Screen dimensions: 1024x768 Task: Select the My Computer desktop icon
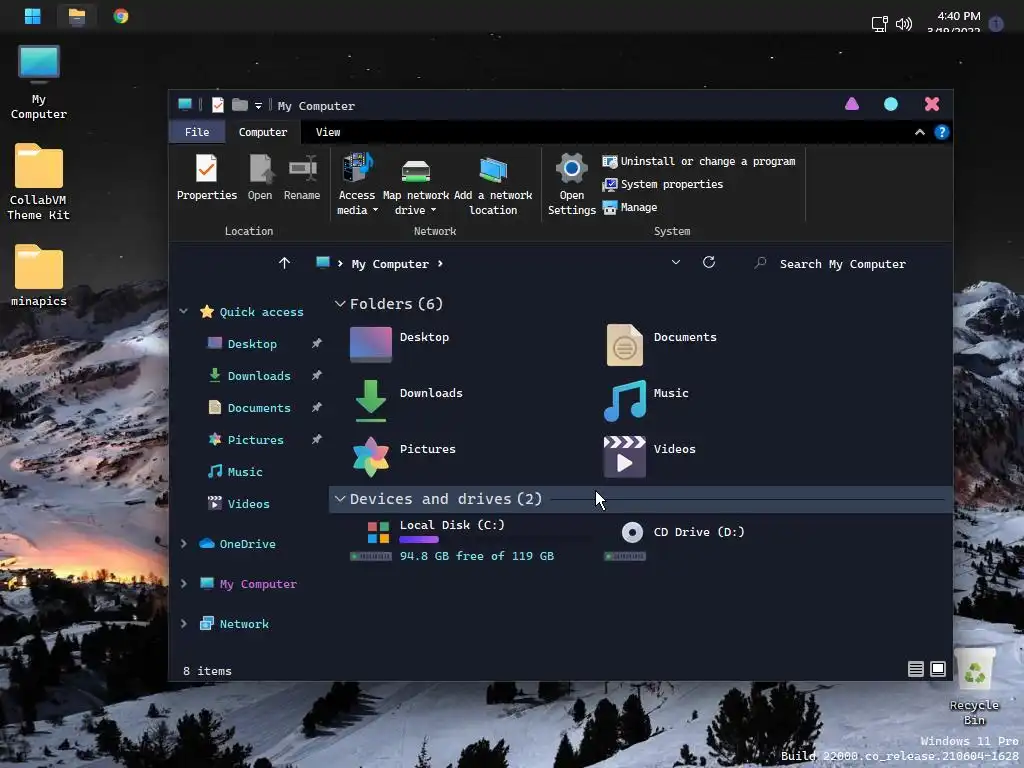pos(39,82)
